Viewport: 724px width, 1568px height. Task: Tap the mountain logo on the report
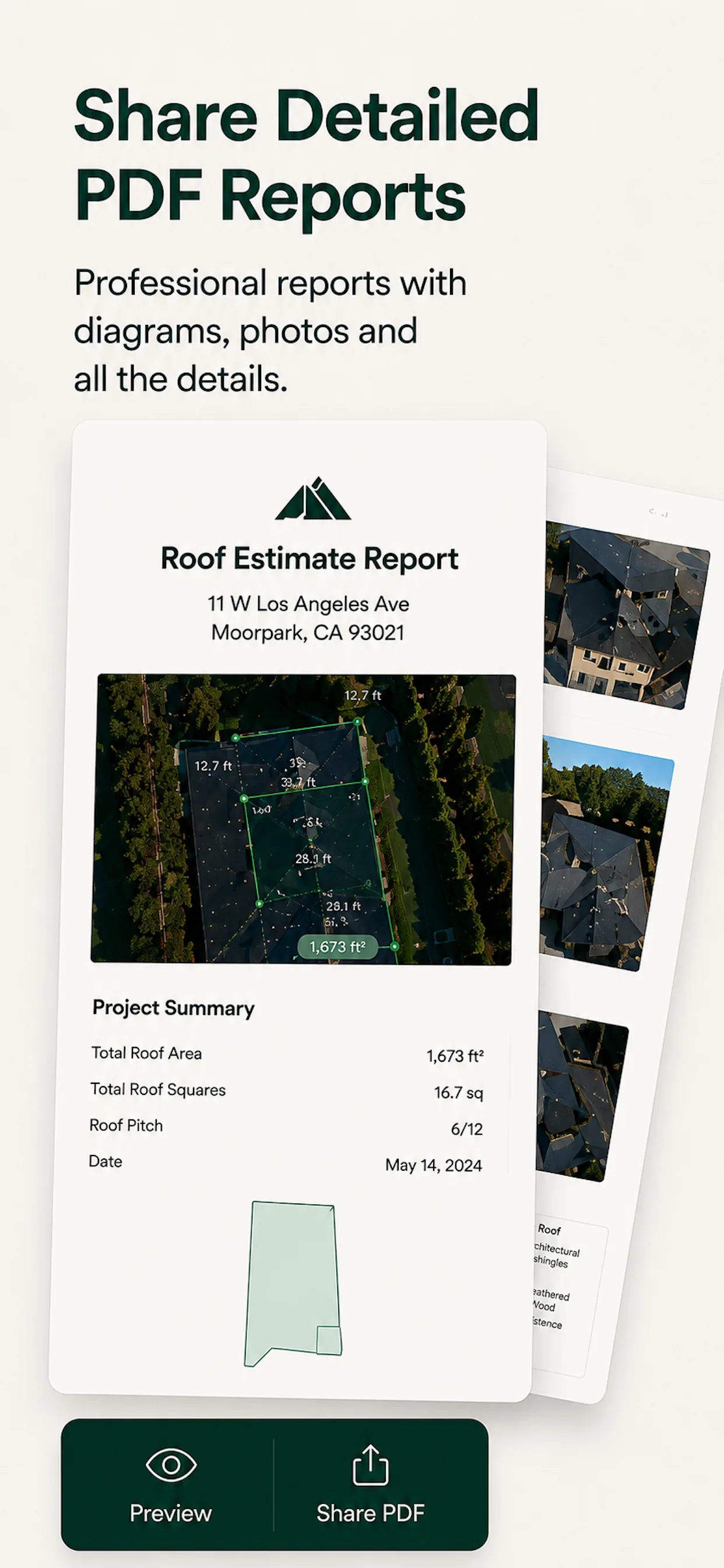click(x=312, y=499)
